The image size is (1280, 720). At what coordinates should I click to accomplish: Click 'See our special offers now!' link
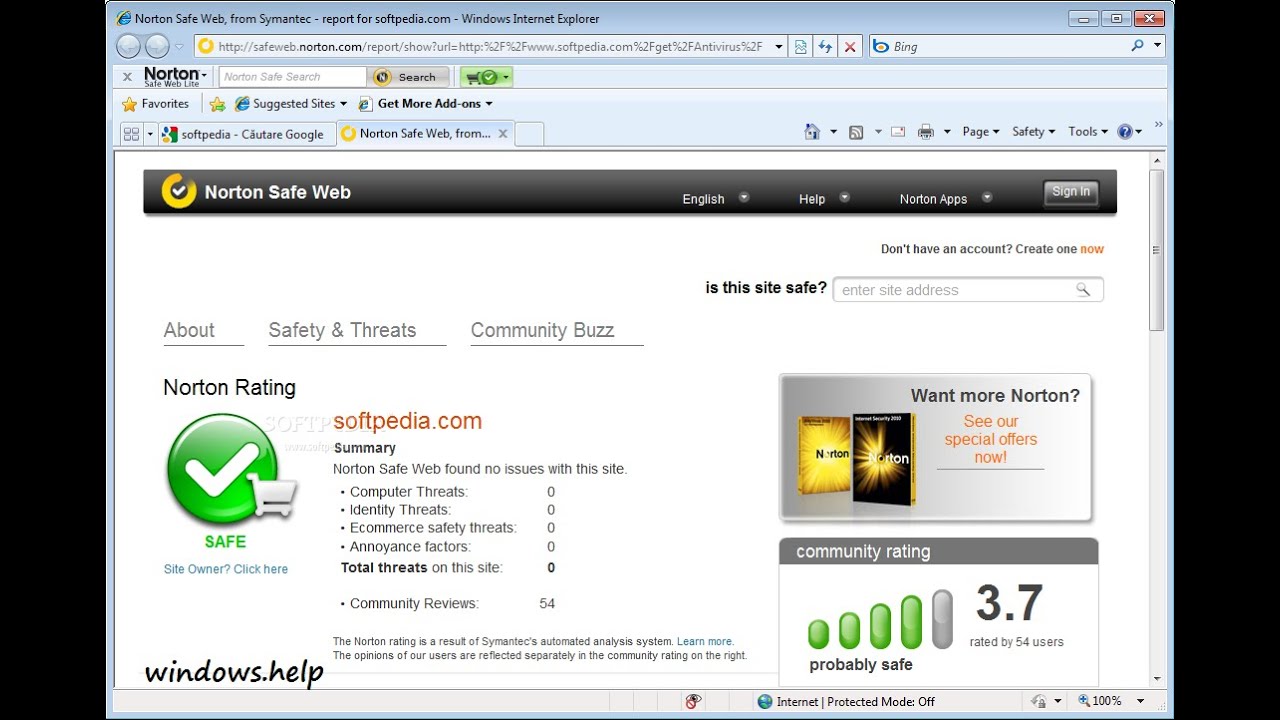pos(991,439)
